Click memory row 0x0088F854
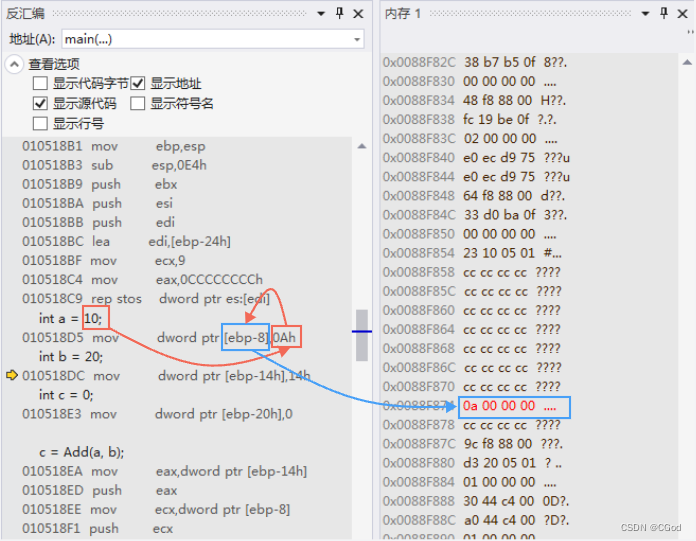 (472, 253)
